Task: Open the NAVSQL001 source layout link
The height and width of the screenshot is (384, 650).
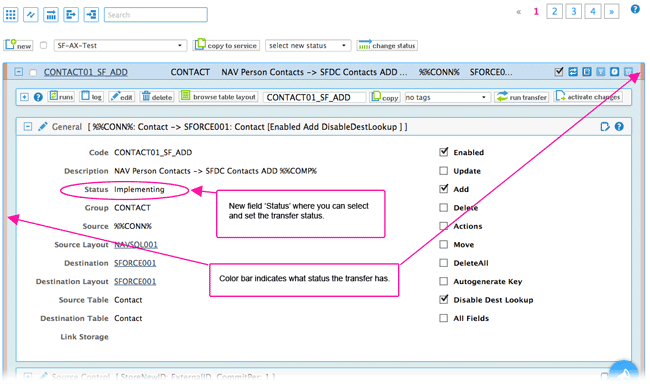Action: (136, 245)
